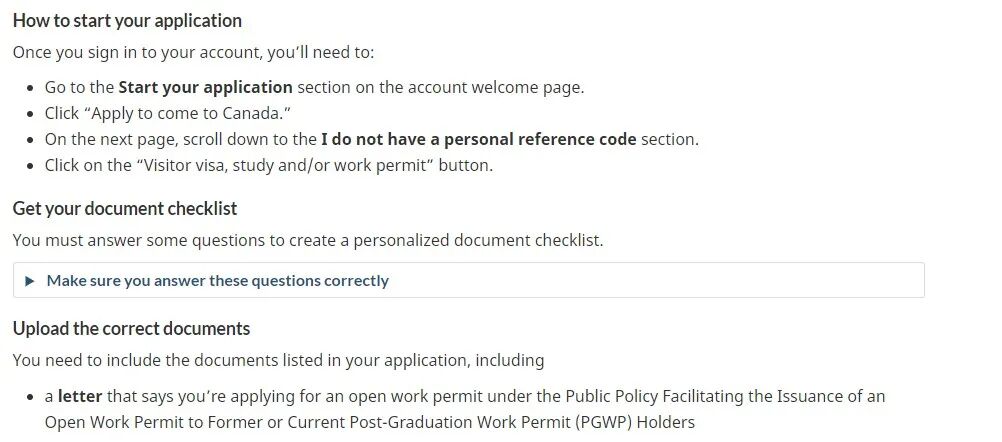Click the bold 'I do not have a personal reference code' text

479,139
